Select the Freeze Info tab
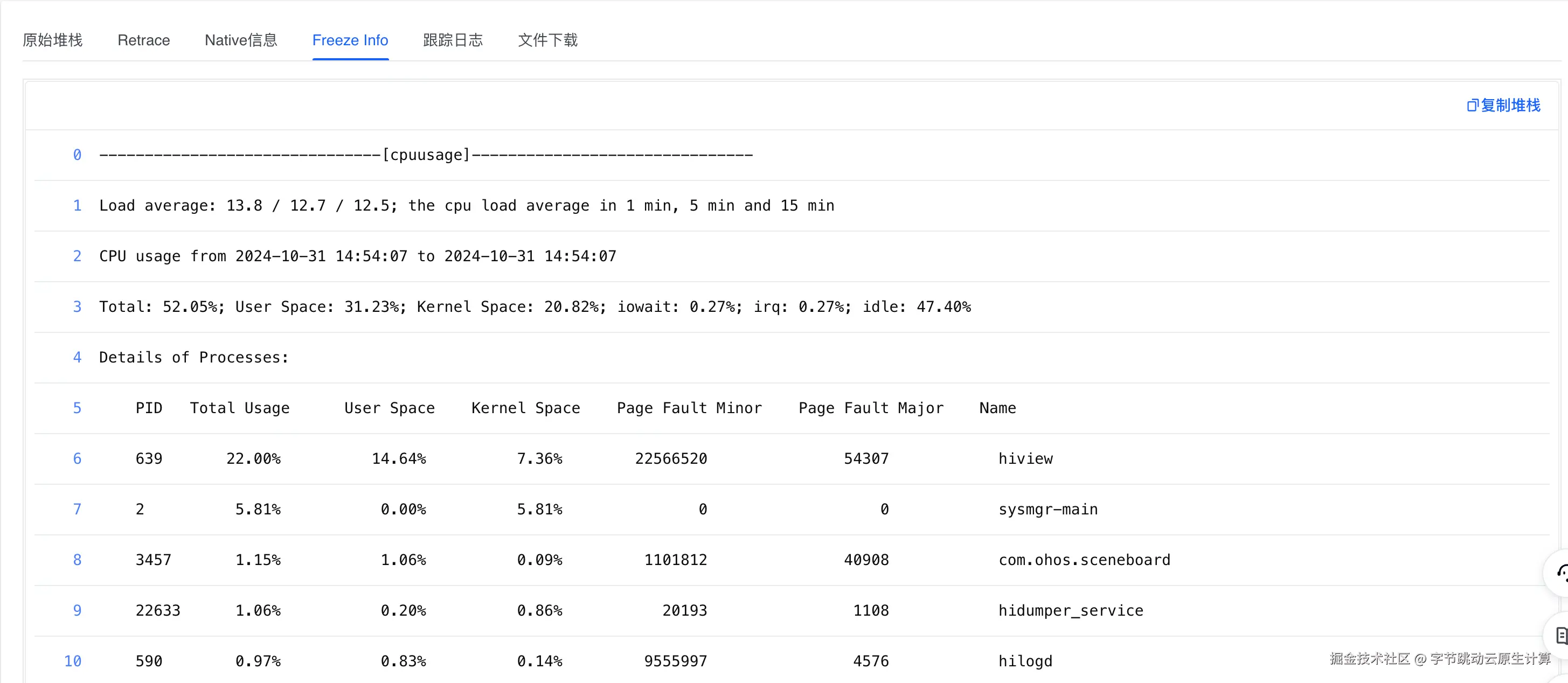 [x=350, y=40]
